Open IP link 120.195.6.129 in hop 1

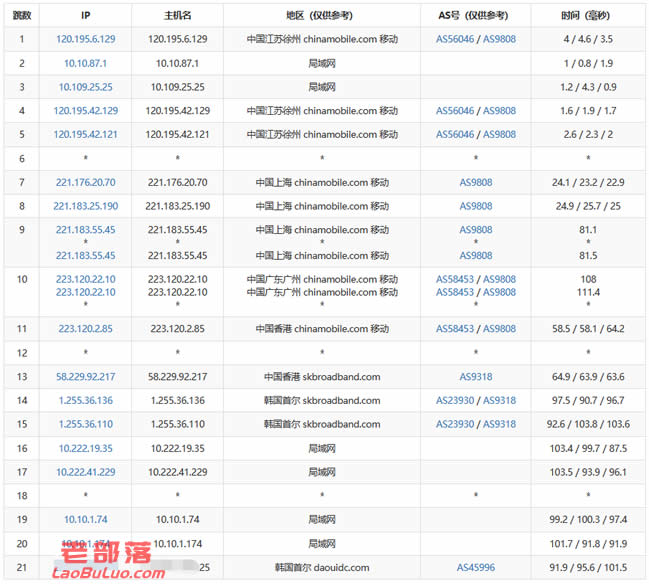coord(86,39)
